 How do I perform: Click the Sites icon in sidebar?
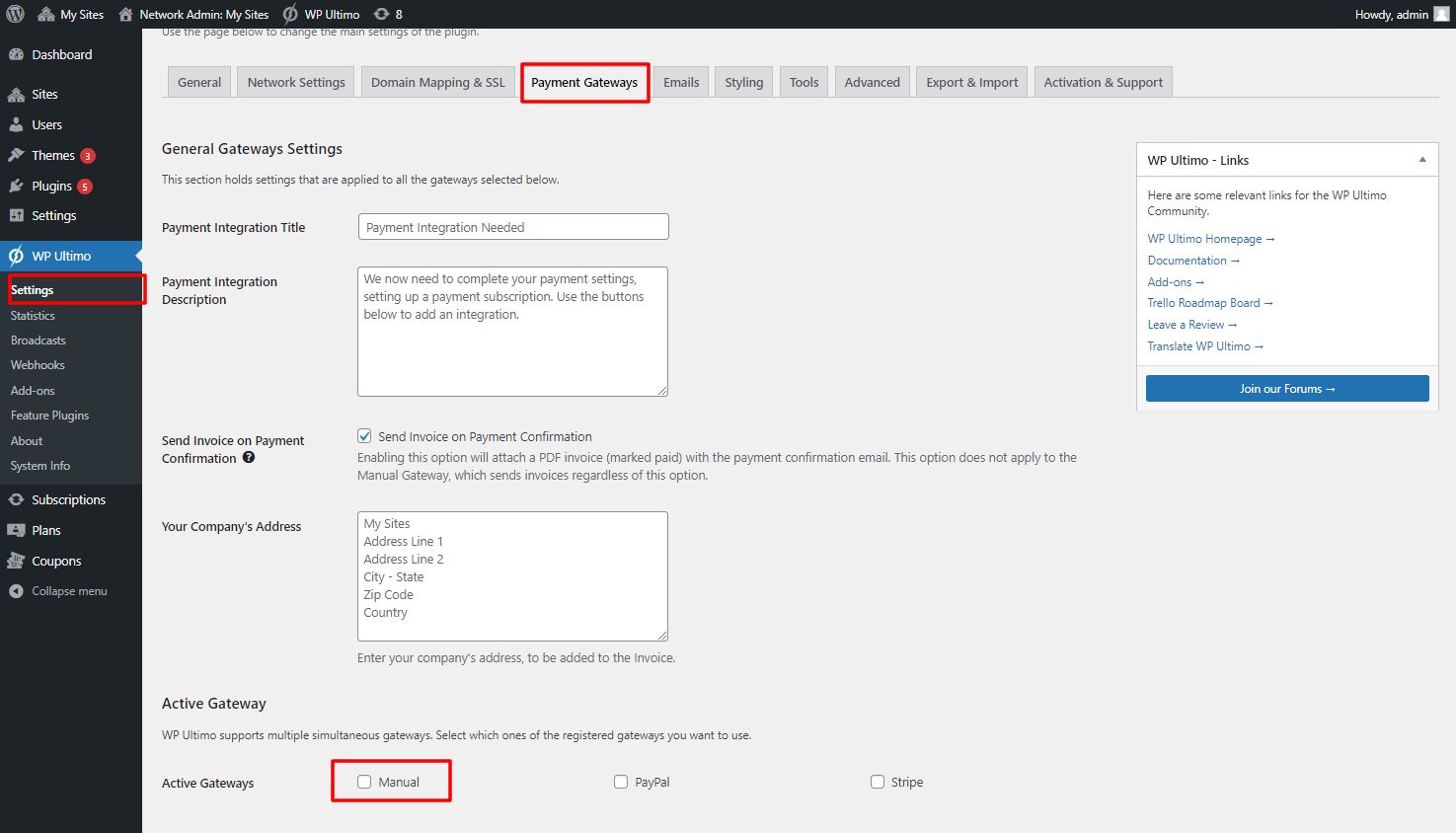tap(16, 95)
